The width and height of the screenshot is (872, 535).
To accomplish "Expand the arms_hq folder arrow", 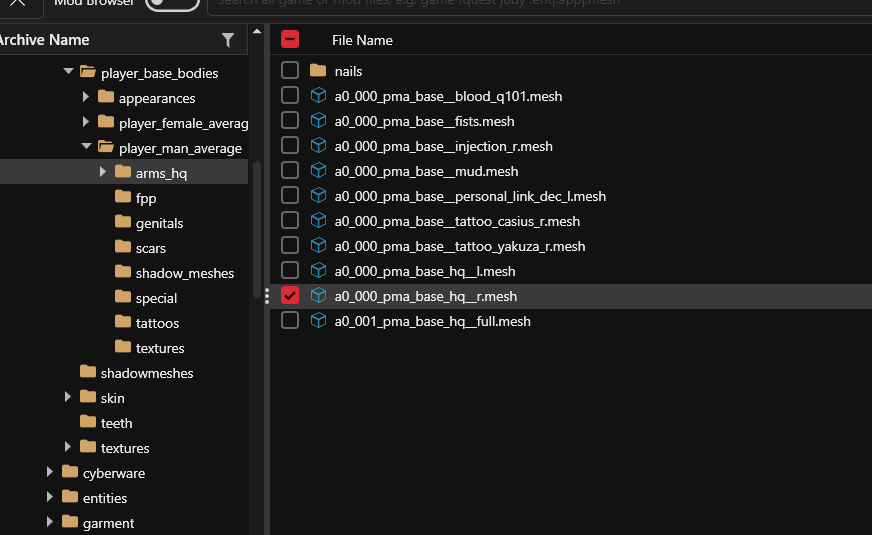I will pyautogui.click(x=103, y=172).
